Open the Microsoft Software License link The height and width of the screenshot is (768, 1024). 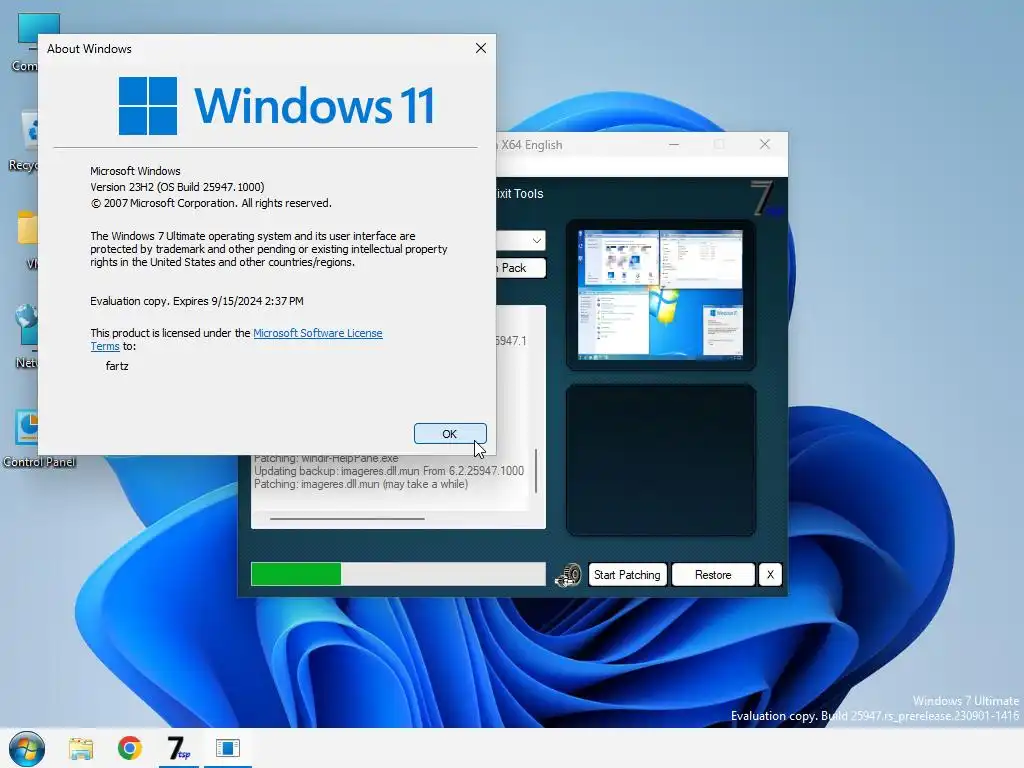[317, 333]
